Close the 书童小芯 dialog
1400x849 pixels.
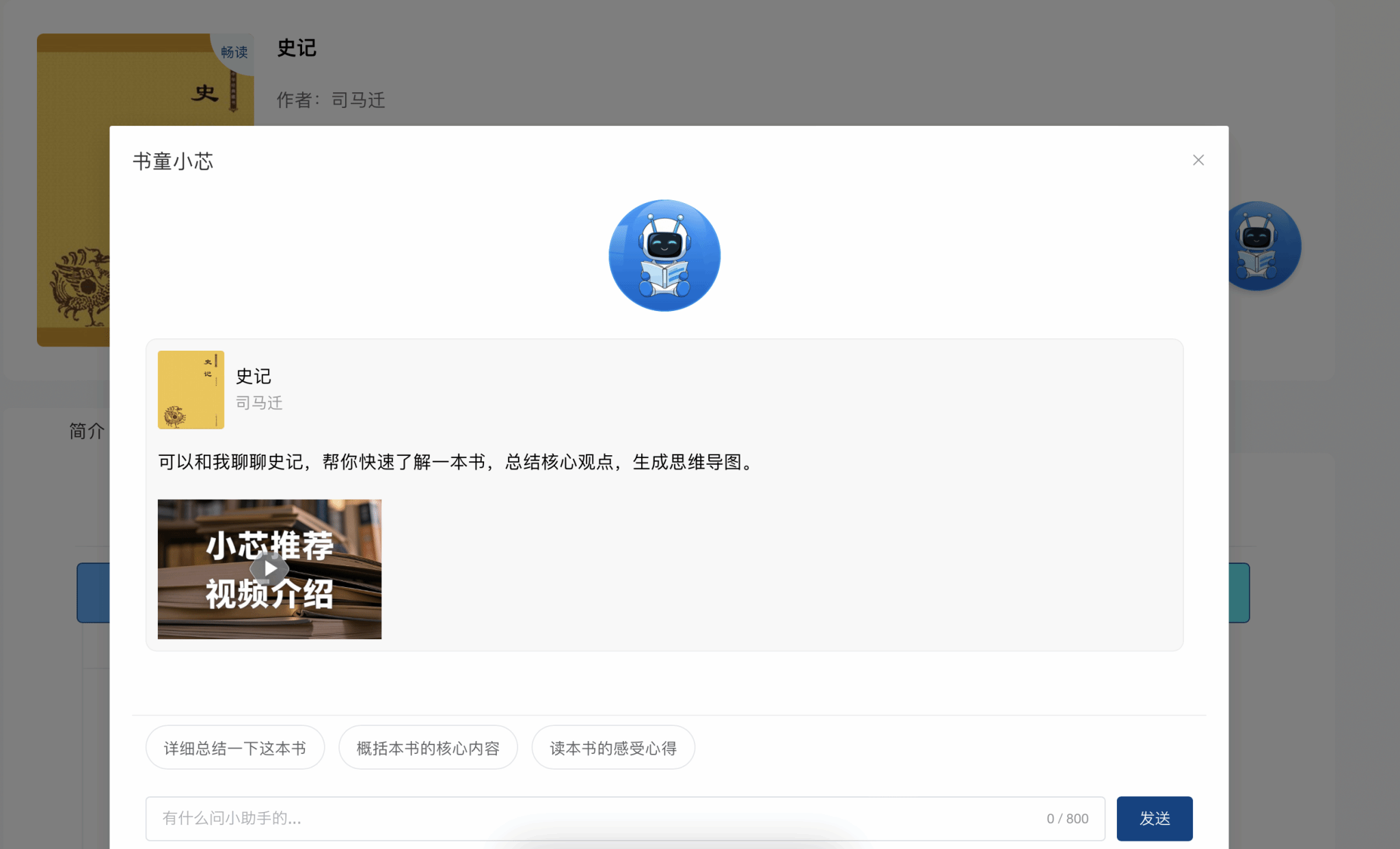(1198, 160)
